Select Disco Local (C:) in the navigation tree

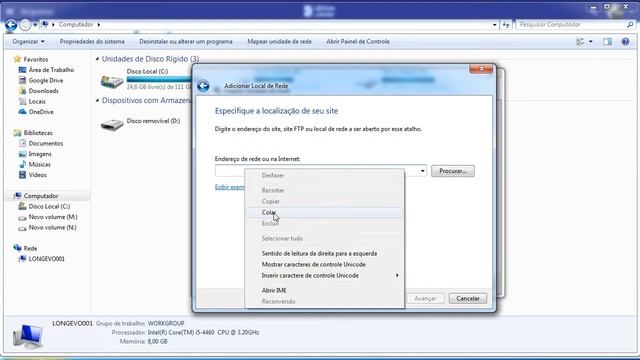(49, 207)
